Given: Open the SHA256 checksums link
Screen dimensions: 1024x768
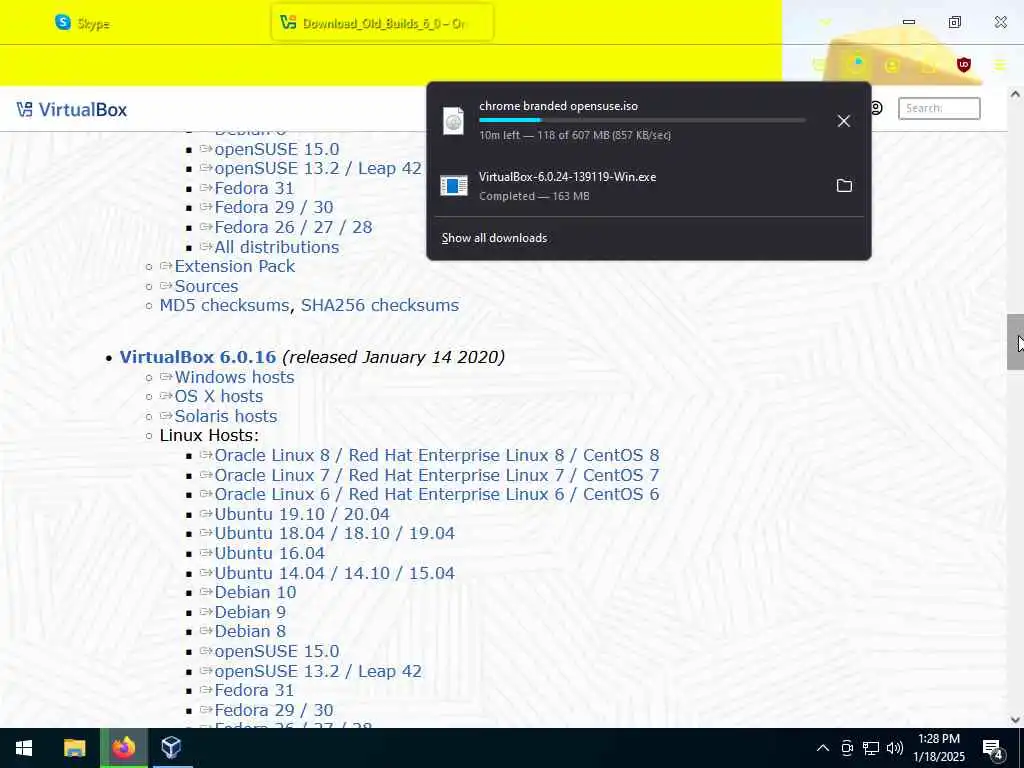Looking at the screenshot, I should point(379,306).
